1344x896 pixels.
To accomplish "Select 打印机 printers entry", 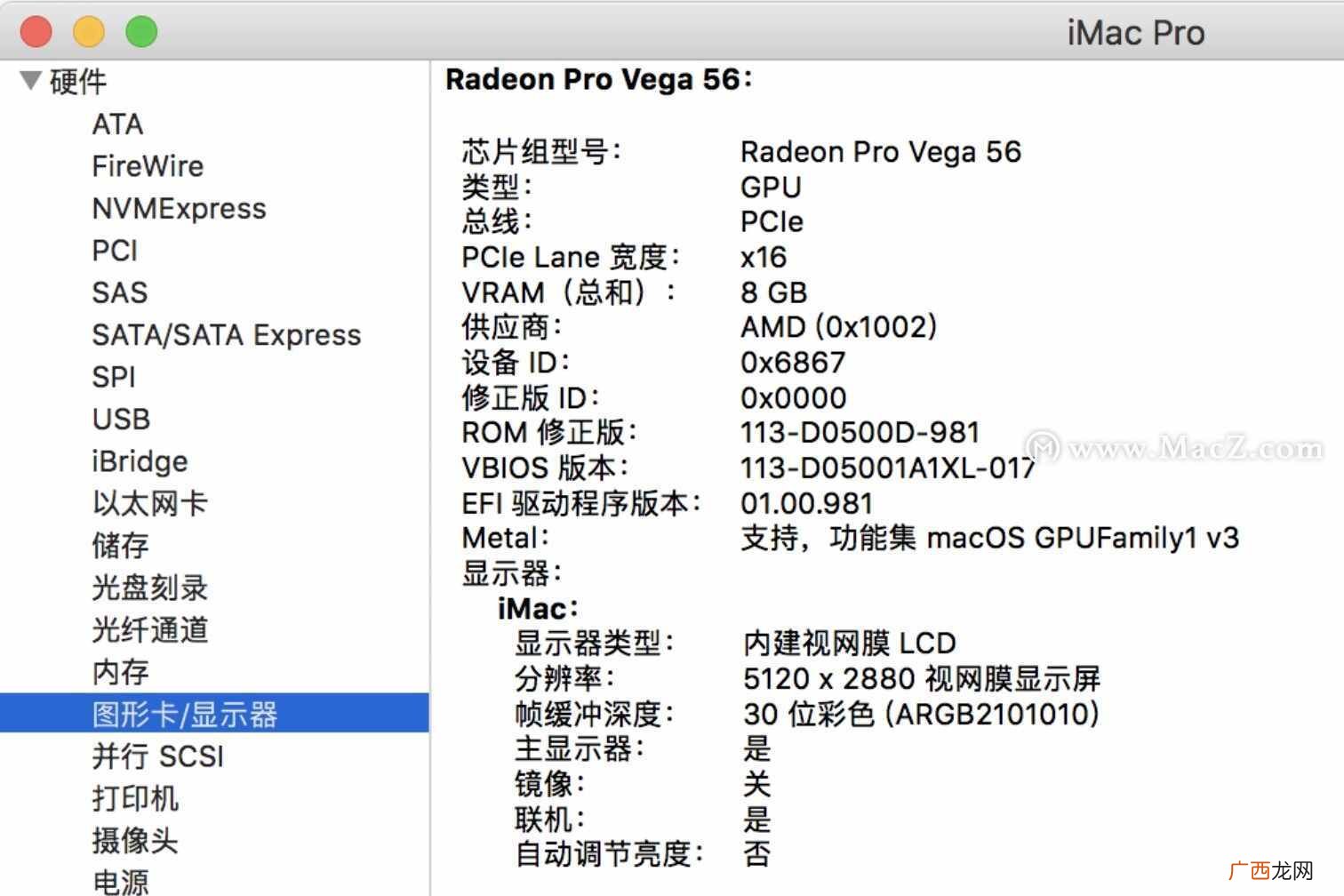I will pos(135,798).
